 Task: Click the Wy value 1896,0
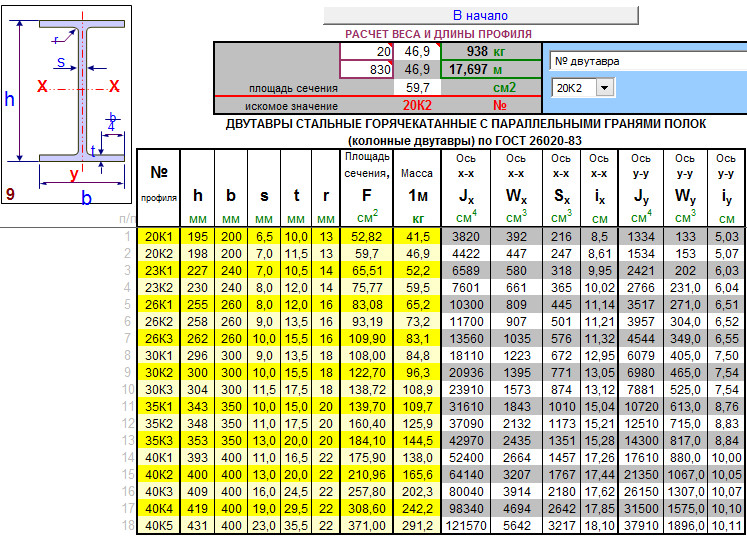685,526
